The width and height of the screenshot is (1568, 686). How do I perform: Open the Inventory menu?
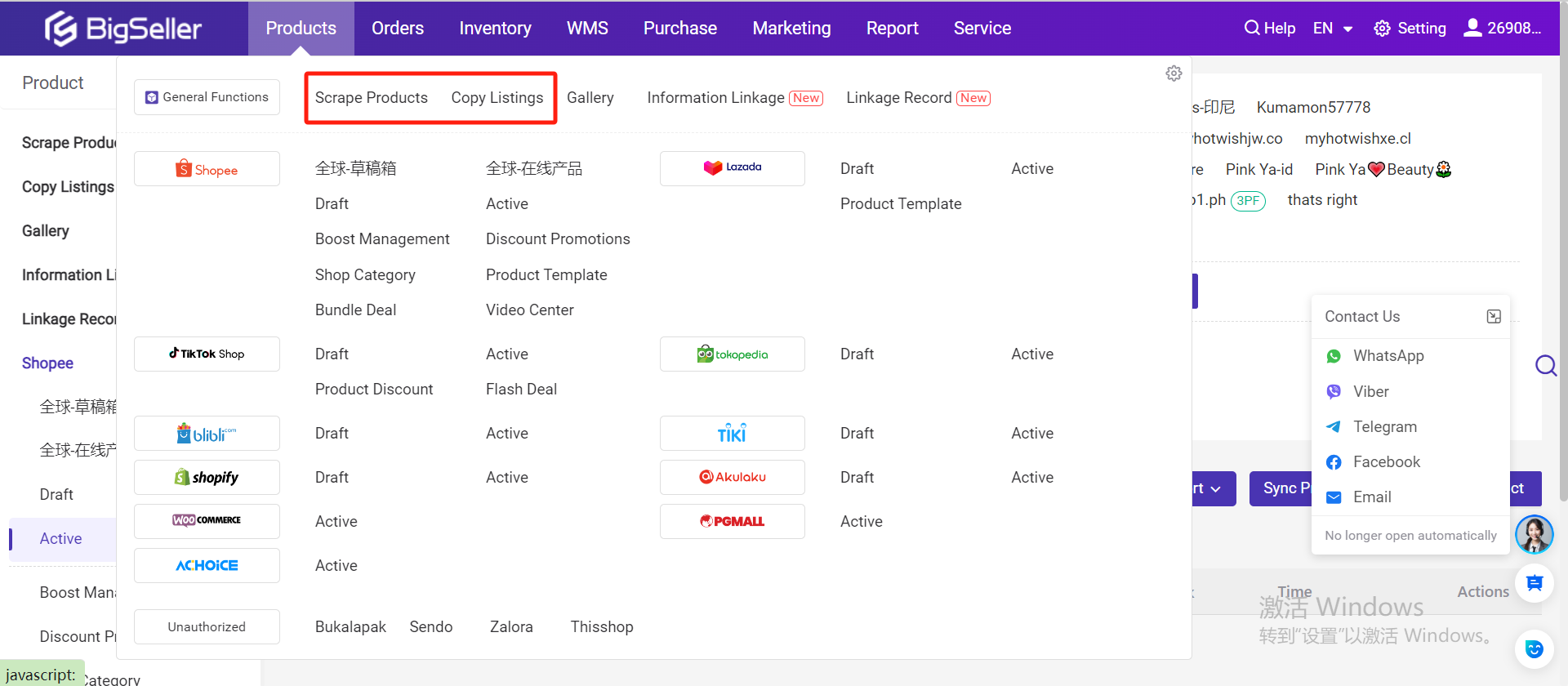(x=495, y=29)
